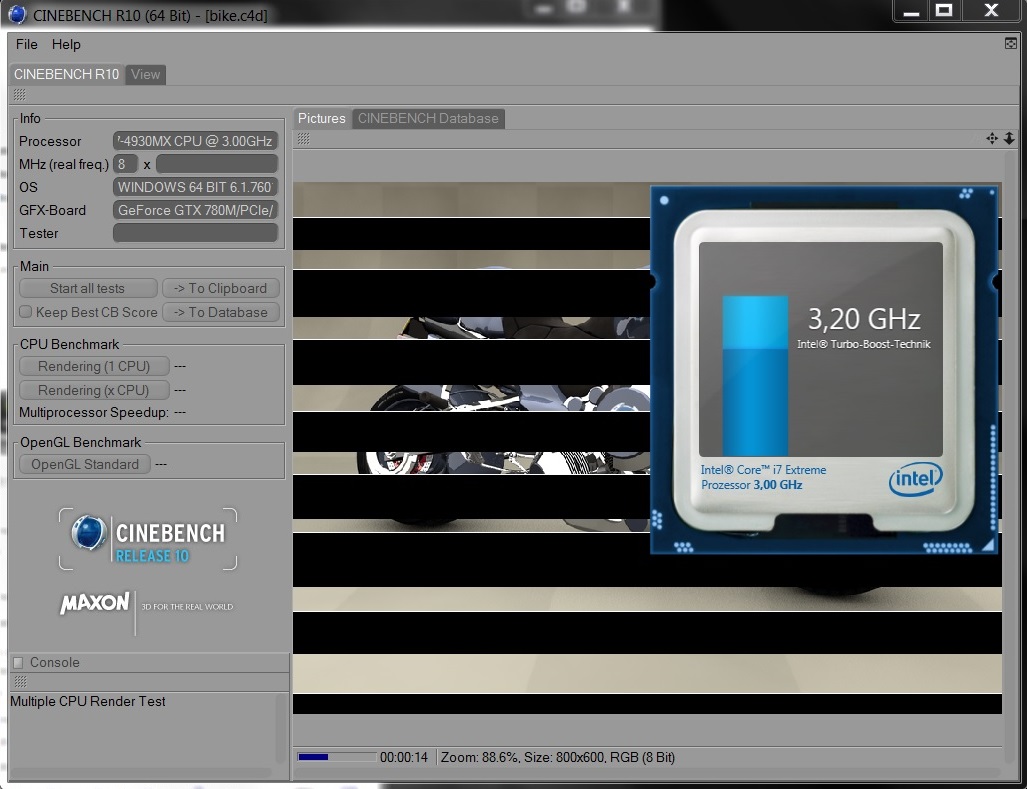The width and height of the screenshot is (1027, 789).
Task: Click the layout icon at menu bar right
Action: [1011, 43]
